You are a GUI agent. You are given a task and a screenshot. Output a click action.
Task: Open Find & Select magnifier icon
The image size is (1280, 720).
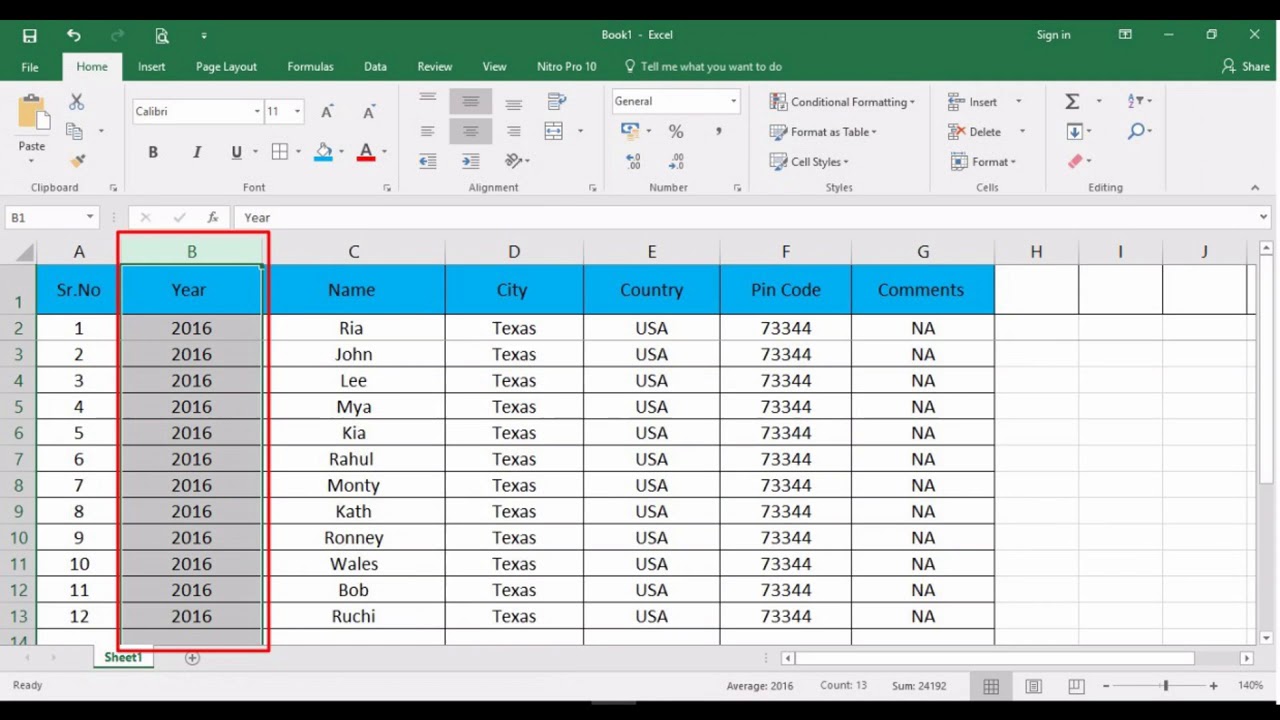[1136, 131]
